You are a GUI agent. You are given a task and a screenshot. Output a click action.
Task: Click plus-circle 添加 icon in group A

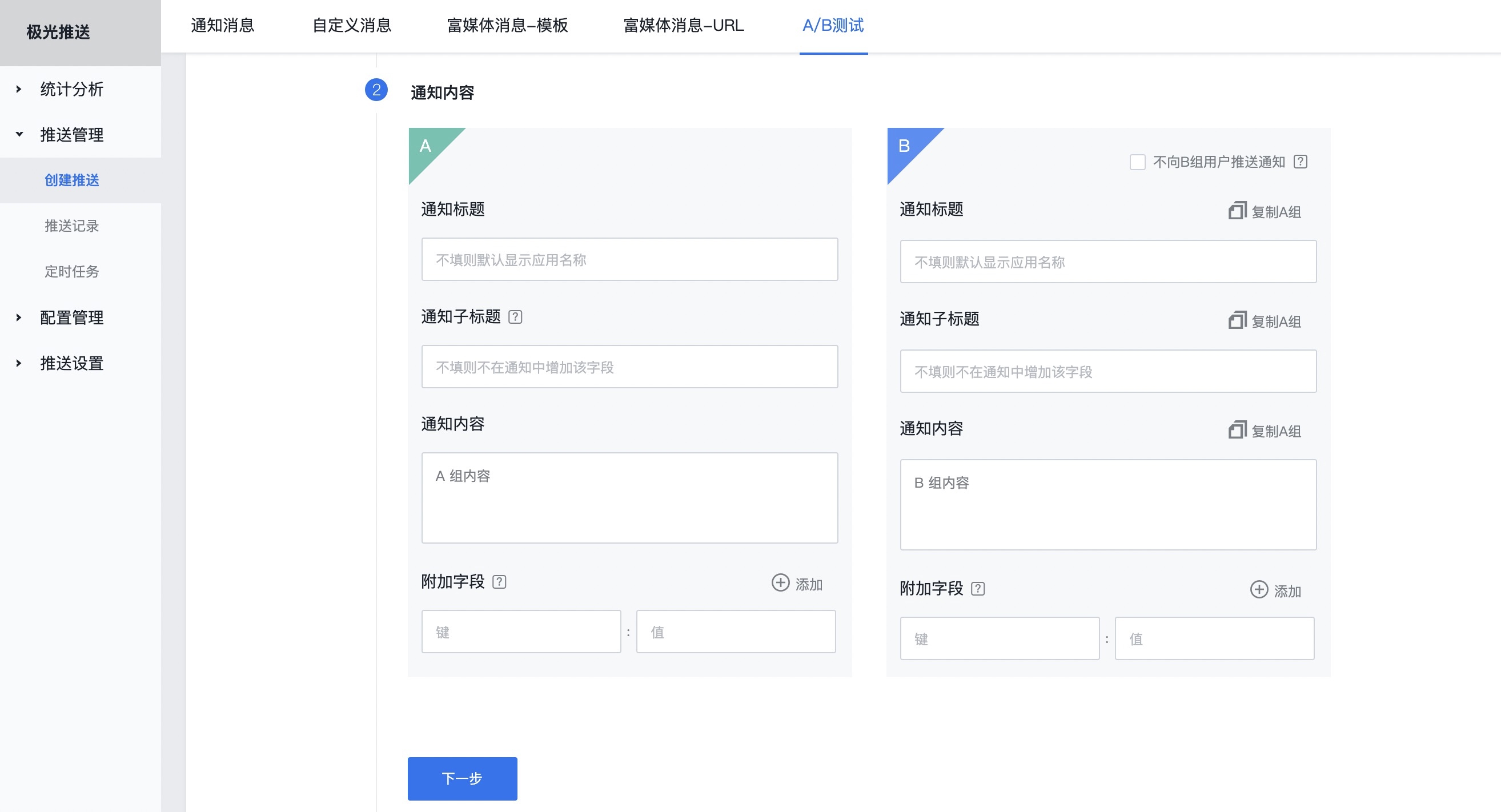pos(780,582)
